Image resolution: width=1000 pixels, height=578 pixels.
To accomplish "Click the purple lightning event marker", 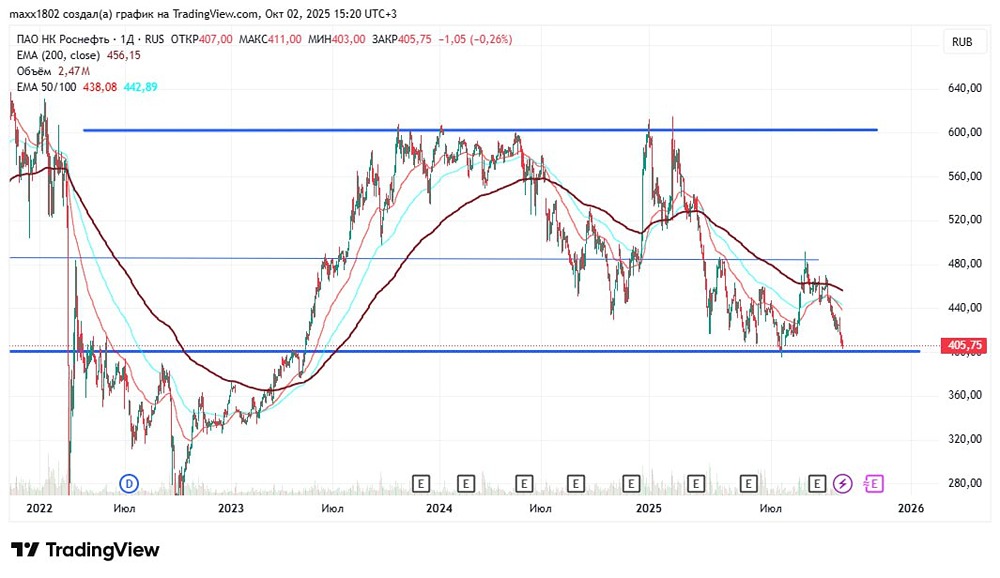I will [x=843, y=484].
